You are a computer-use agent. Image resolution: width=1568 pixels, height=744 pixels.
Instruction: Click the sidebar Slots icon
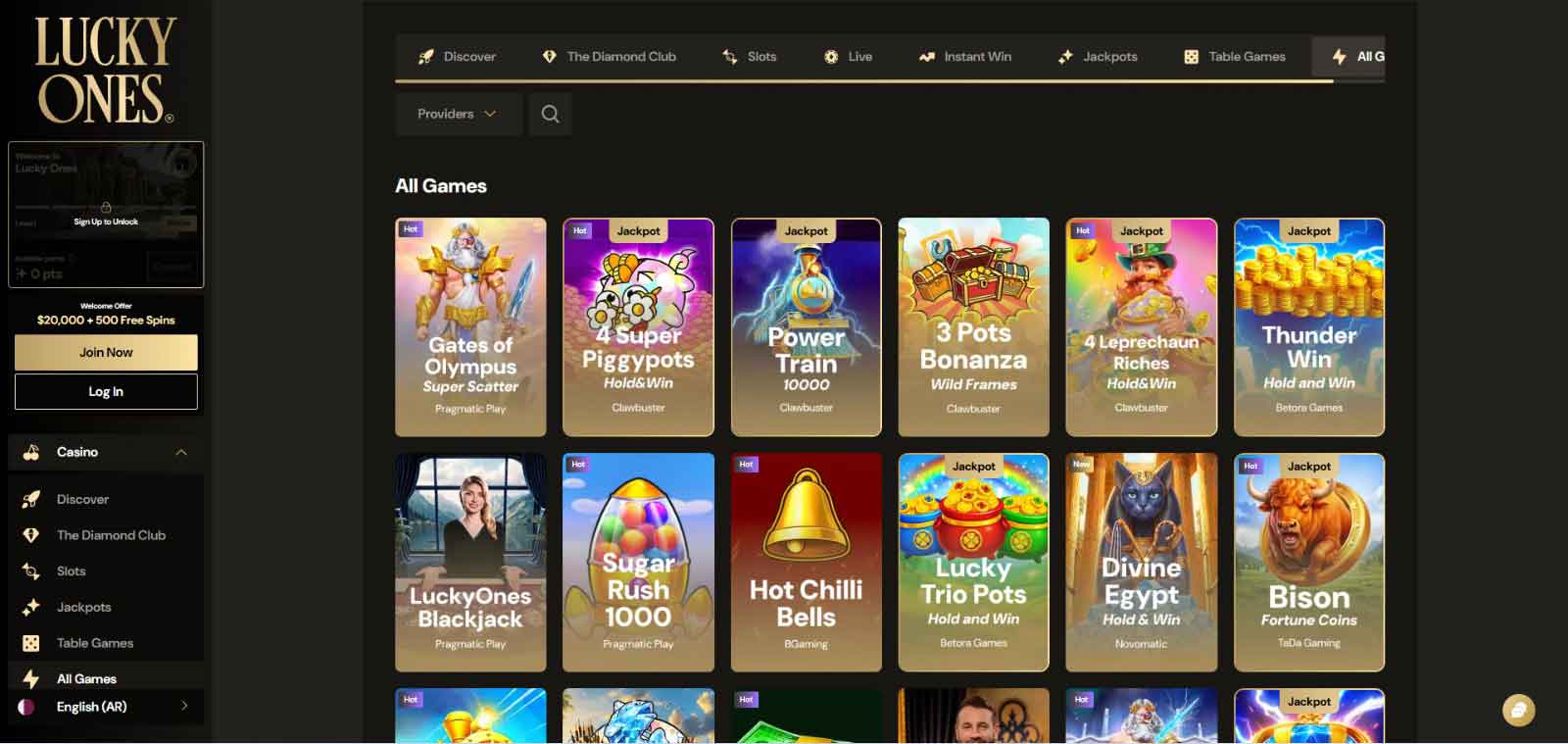pyautogui.click(x=31, y=571)
